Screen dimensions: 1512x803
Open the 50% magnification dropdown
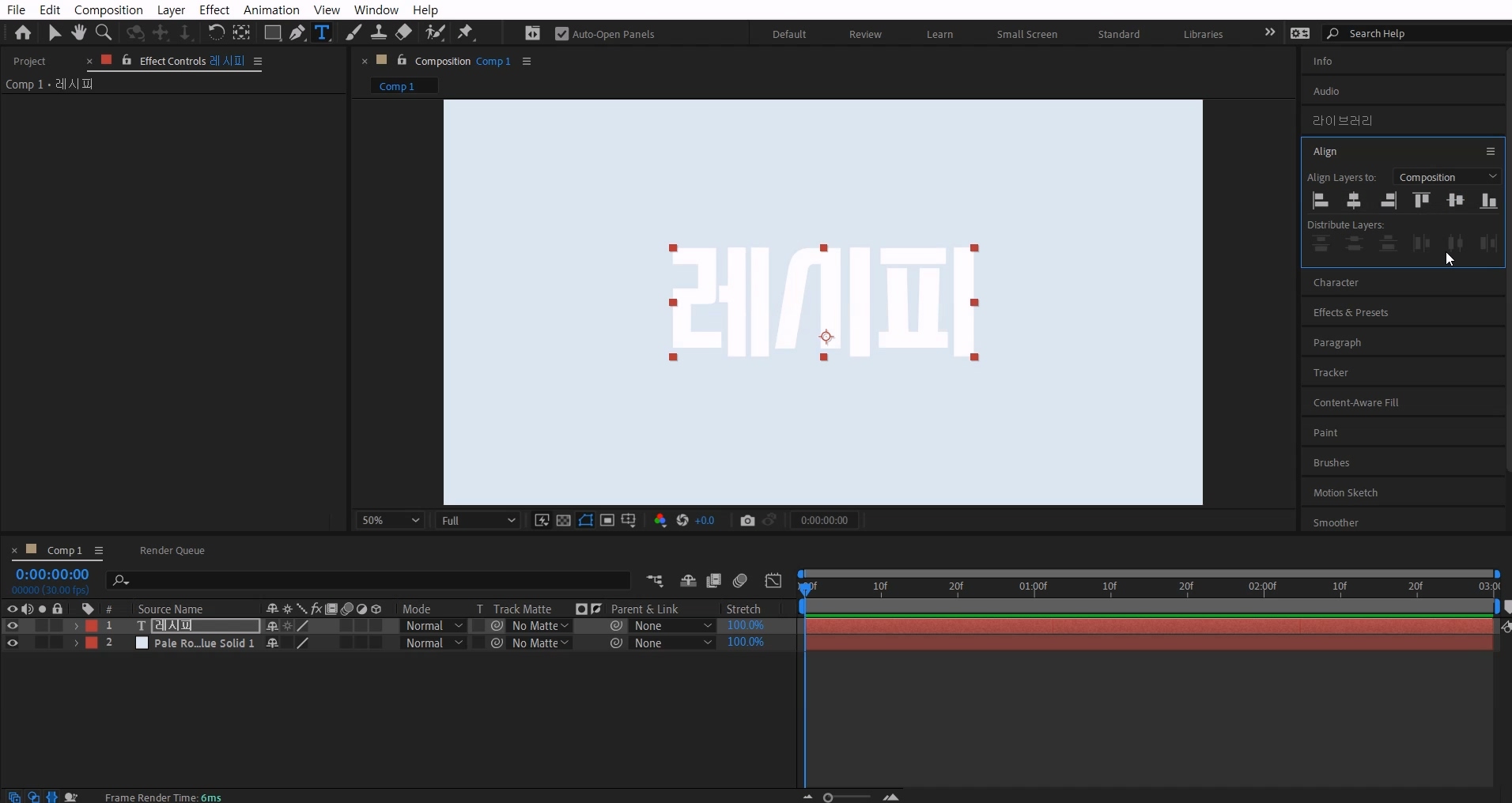(391, 521)
